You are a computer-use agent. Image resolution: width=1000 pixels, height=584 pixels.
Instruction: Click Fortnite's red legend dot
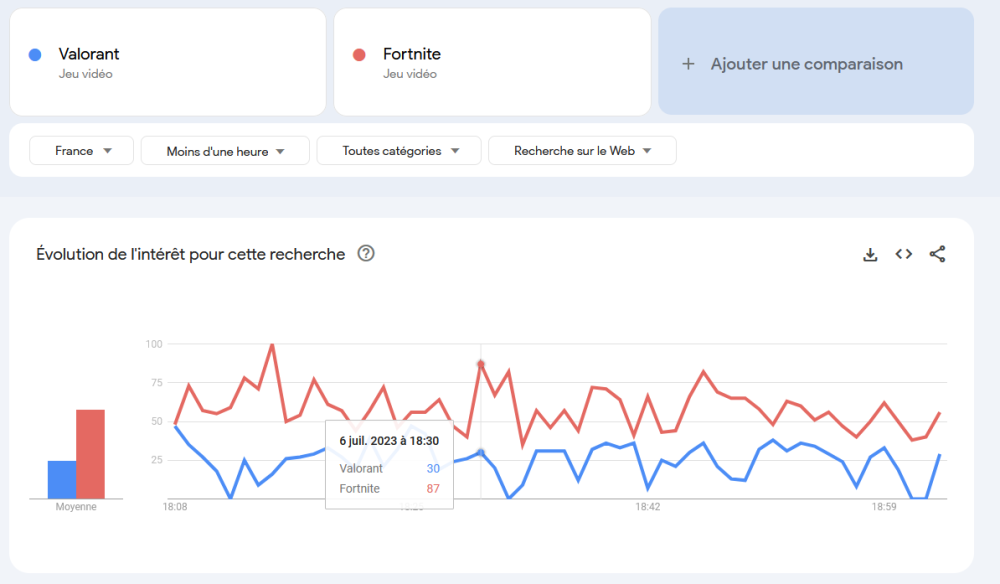pos(360,54)
